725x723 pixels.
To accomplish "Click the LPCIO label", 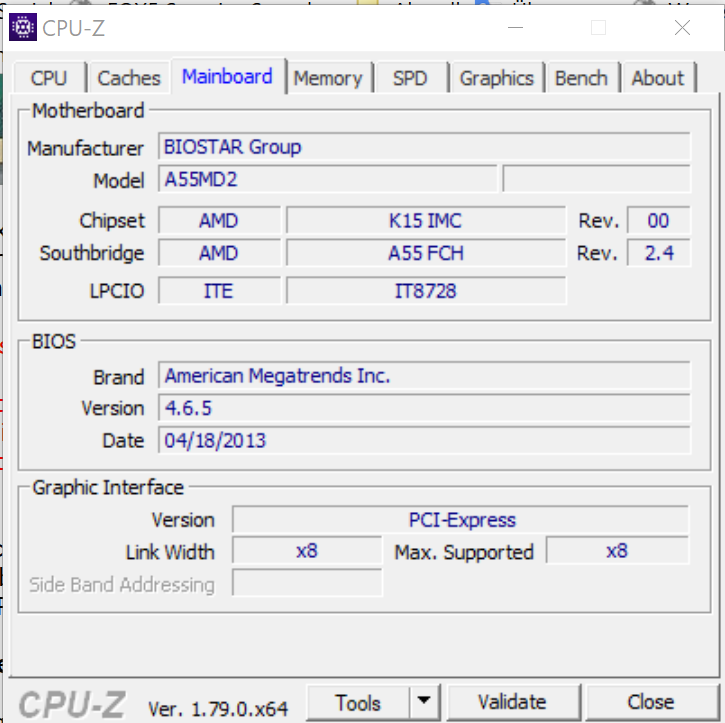I will pyautogui.click(x=117, y=291).
